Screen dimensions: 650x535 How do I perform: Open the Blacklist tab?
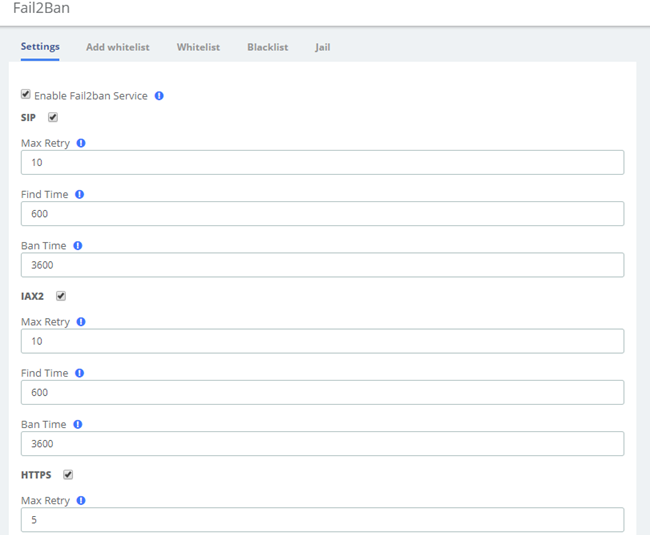tap(268, 47)
